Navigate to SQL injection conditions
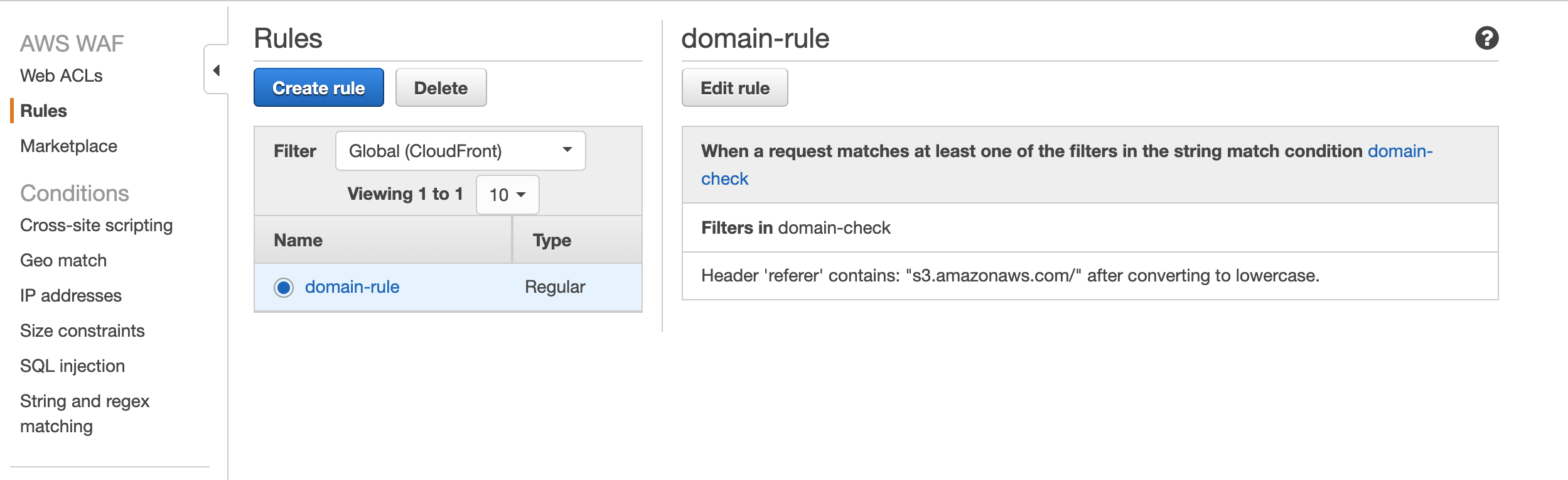Screen dimensions: 1568x480 (73, 366)
